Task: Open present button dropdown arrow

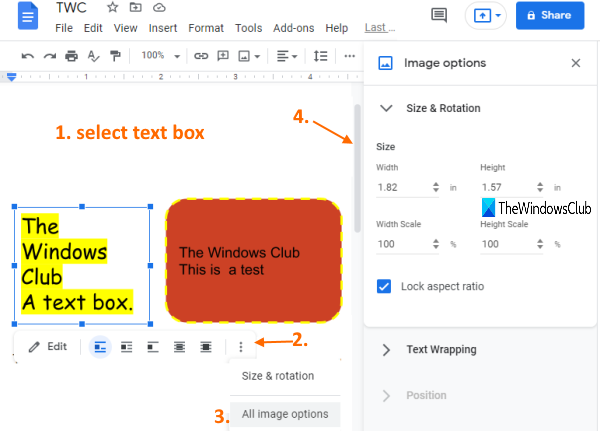Action: 498,16
